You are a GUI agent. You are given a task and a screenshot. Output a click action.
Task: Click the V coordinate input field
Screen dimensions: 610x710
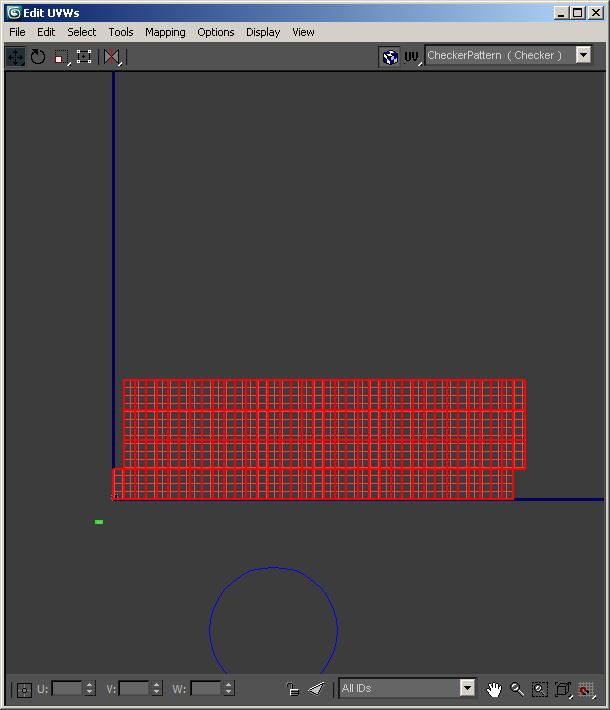(134, 689)
